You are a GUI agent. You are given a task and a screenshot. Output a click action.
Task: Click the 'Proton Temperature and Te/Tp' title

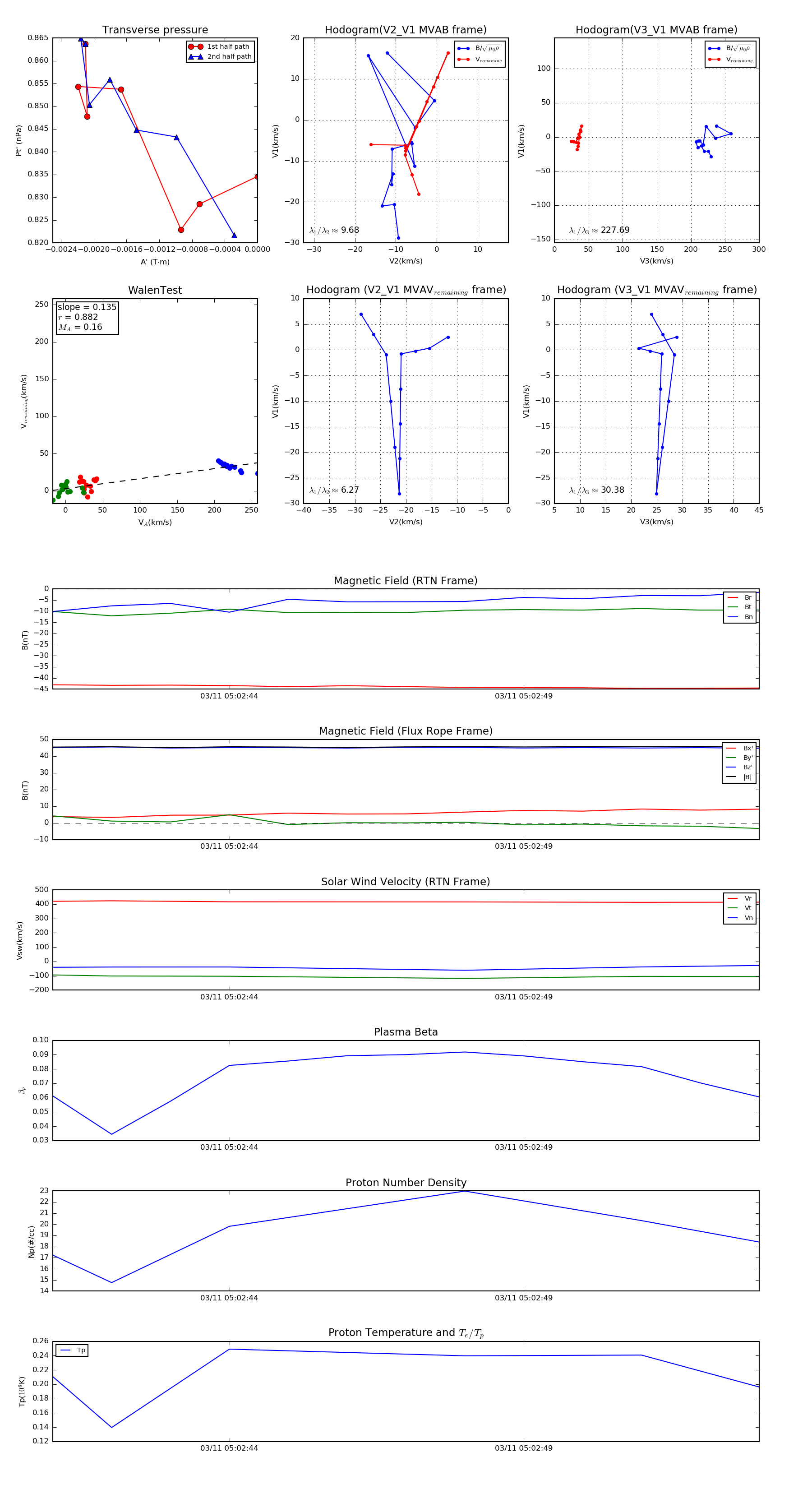[x=406, y=1333]
